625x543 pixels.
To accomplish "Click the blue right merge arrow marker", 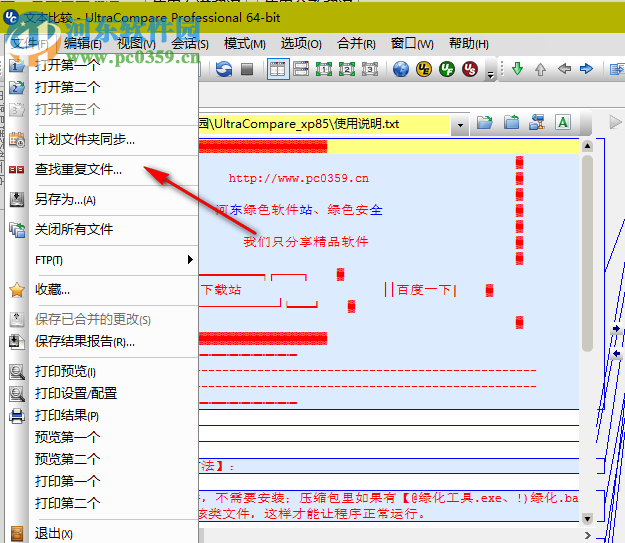I will tap(616, 329).
